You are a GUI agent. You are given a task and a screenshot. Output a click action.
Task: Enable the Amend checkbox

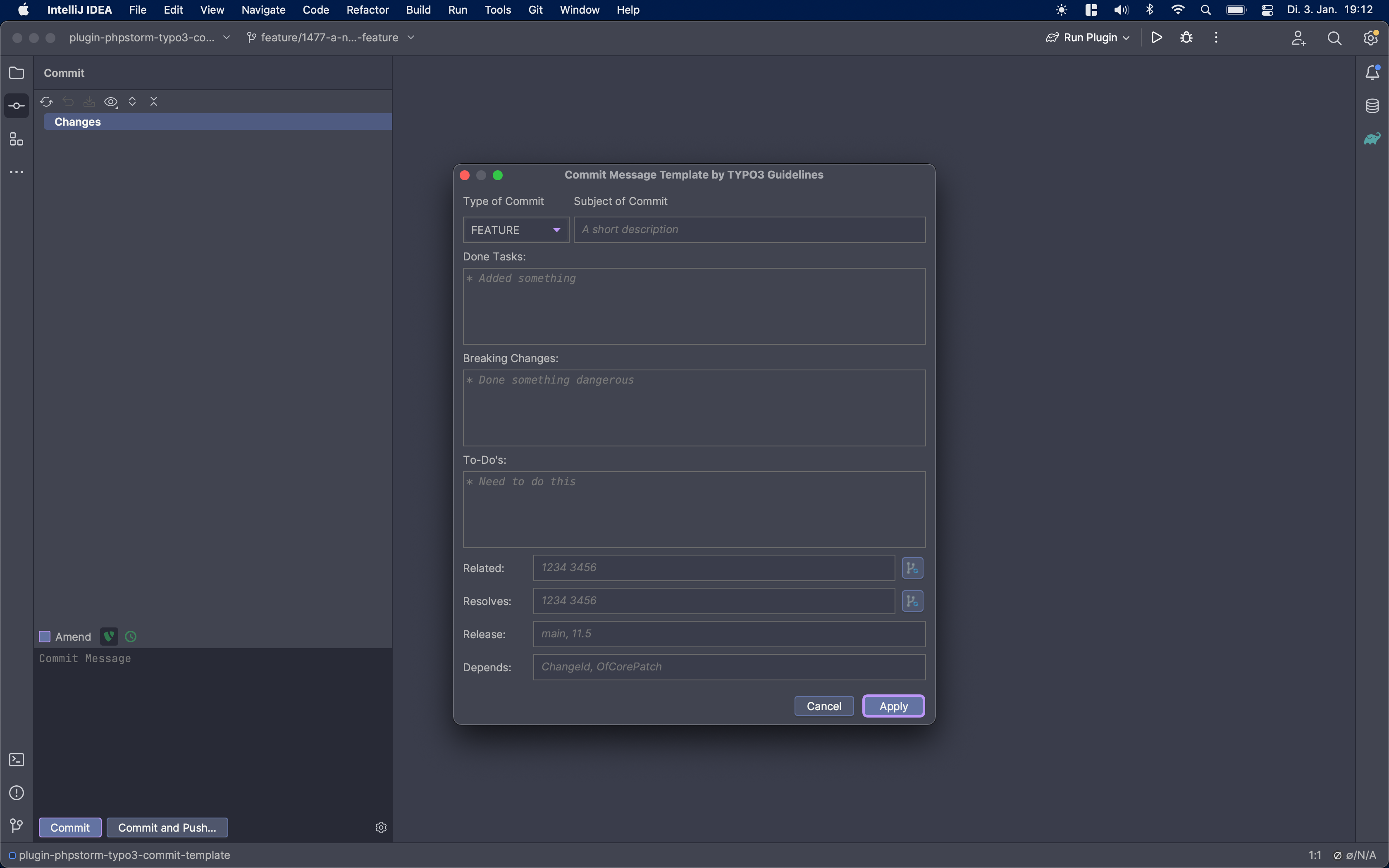point(44,636)
